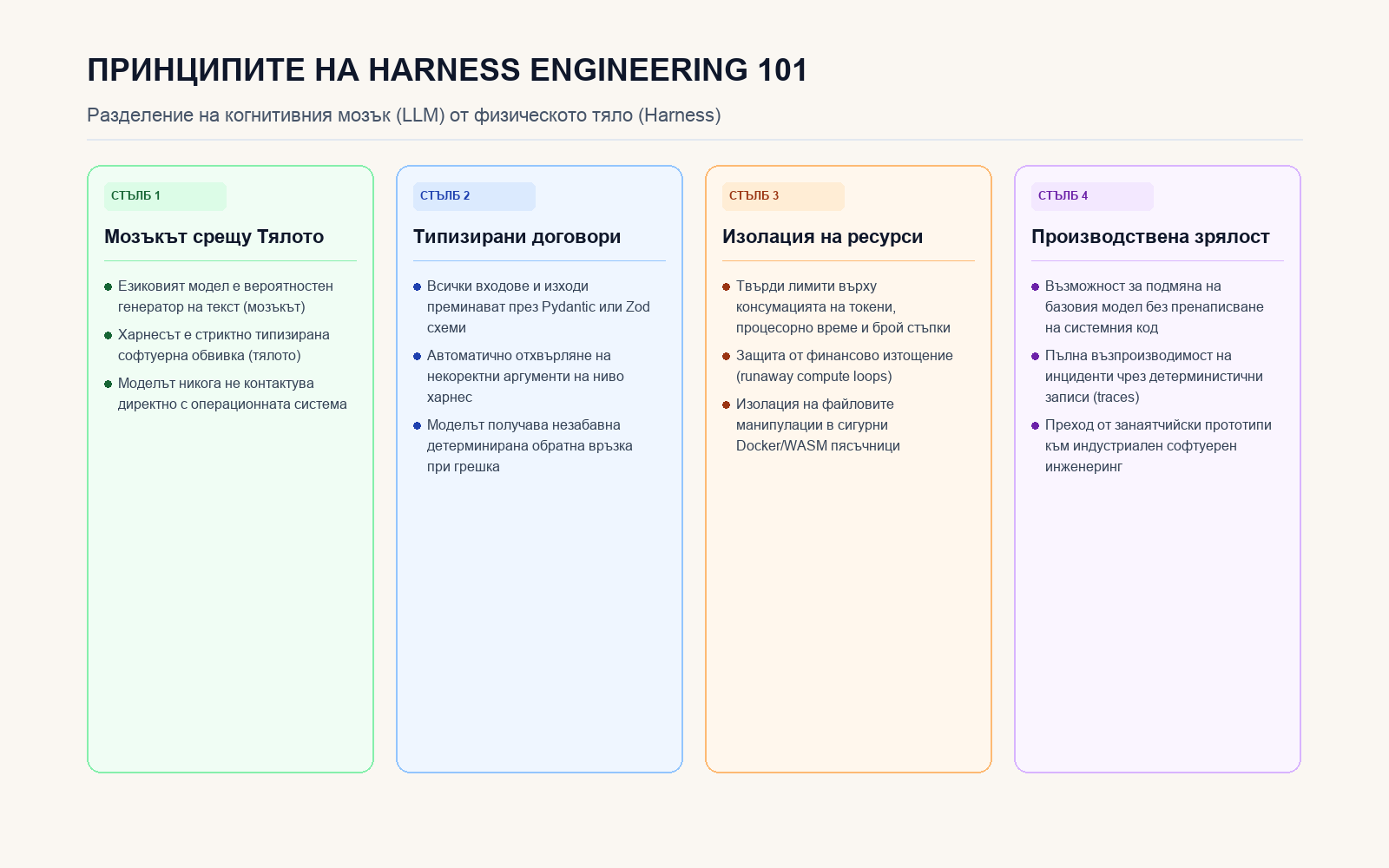Click the heading Мозъкът срещу Тялото
The height and width of the screenshot is (868, 1389).
click(x=214, y=237)
